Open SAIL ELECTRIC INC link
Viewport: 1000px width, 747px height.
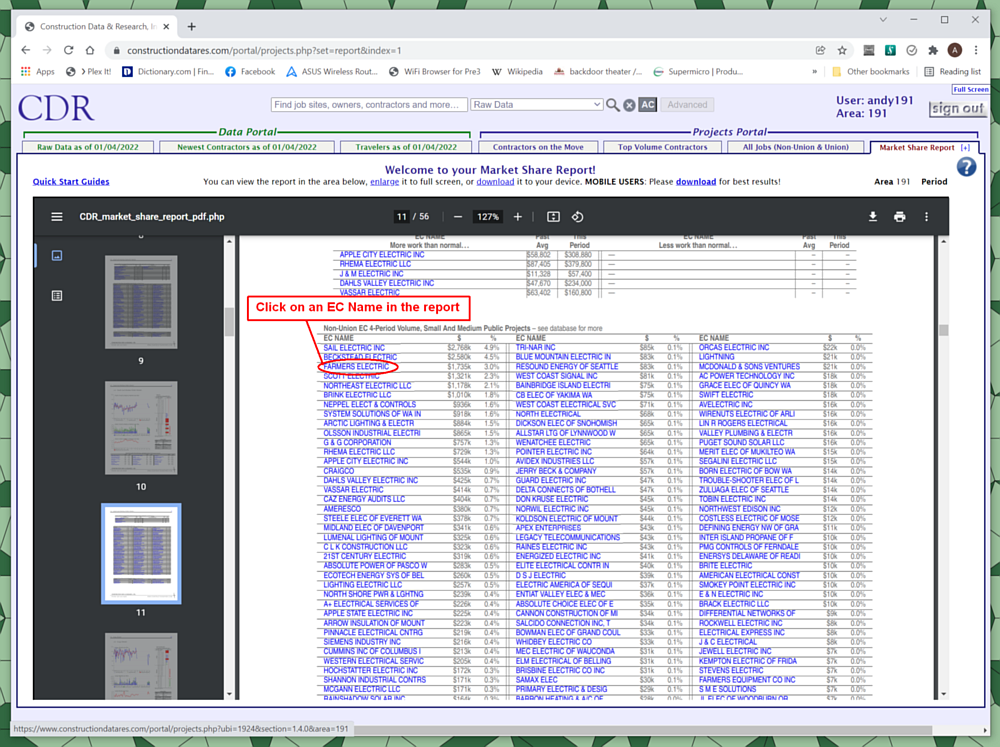(x=354, y=348)
